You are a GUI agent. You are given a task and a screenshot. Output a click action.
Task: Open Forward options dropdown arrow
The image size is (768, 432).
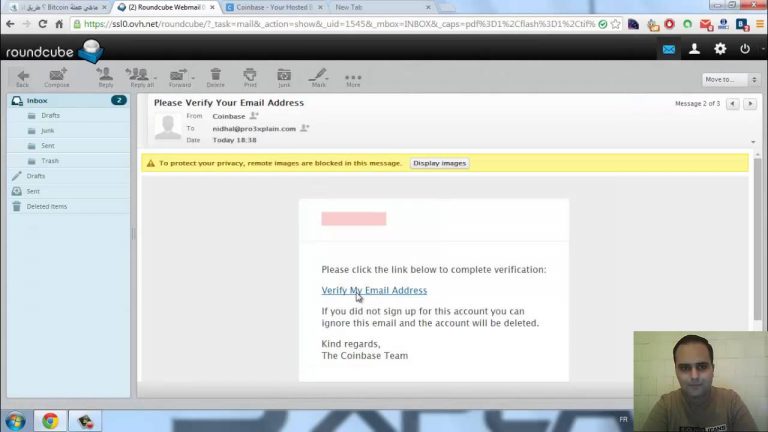(x=193, y=78)
